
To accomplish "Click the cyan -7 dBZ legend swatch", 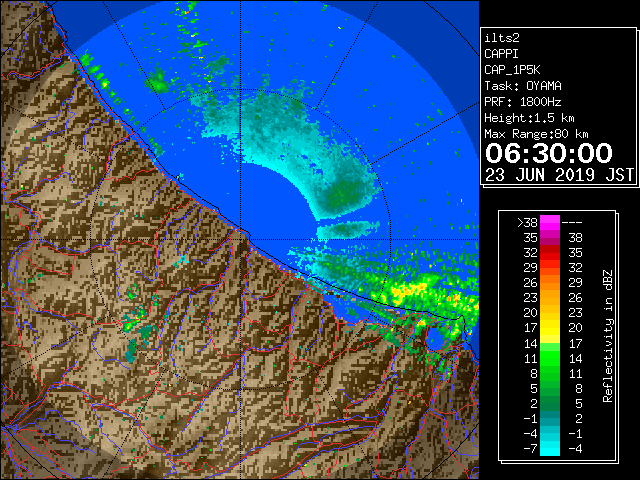I will point(550,448).
